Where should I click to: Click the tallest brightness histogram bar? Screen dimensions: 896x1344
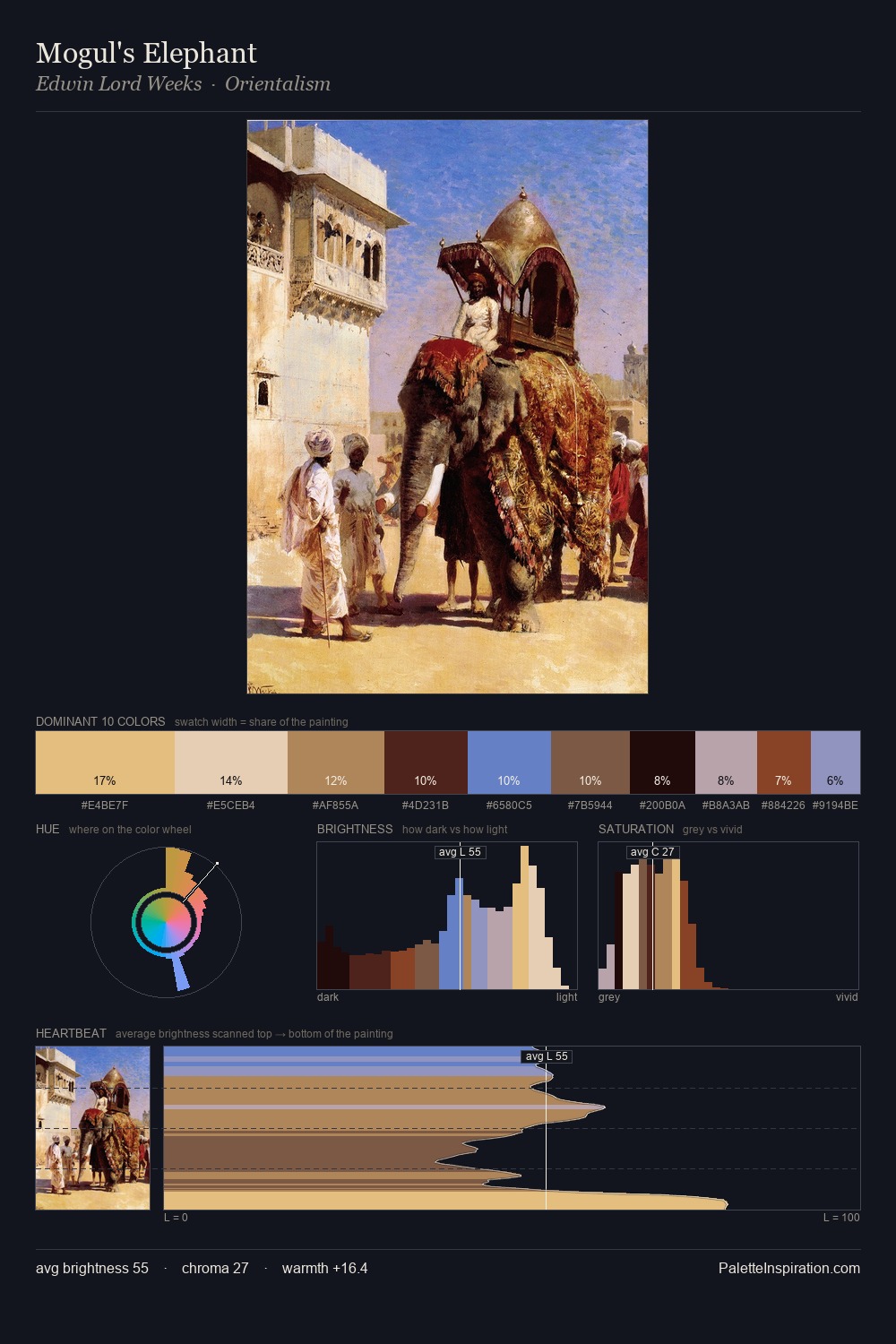524,918
